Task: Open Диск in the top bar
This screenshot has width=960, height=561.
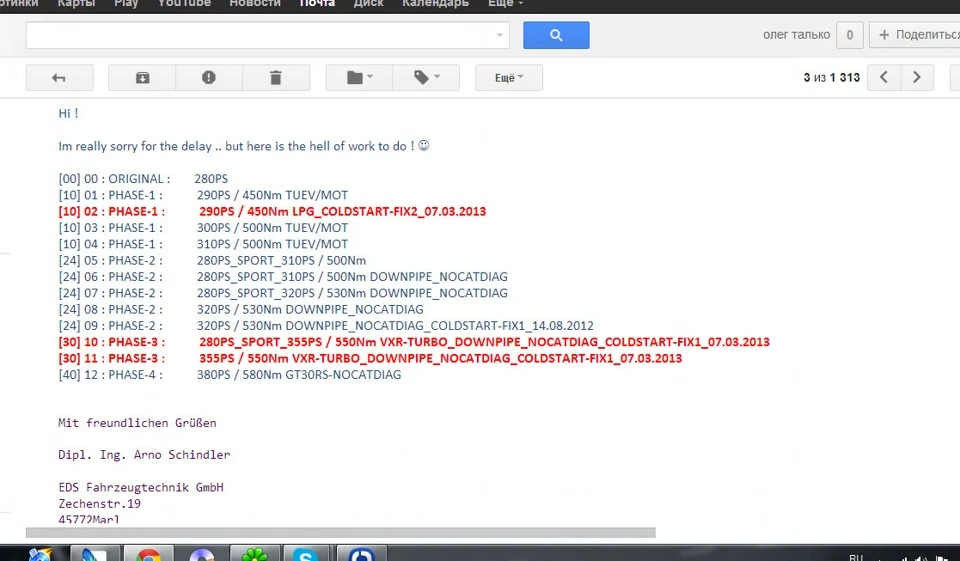Action: [369, 4]
